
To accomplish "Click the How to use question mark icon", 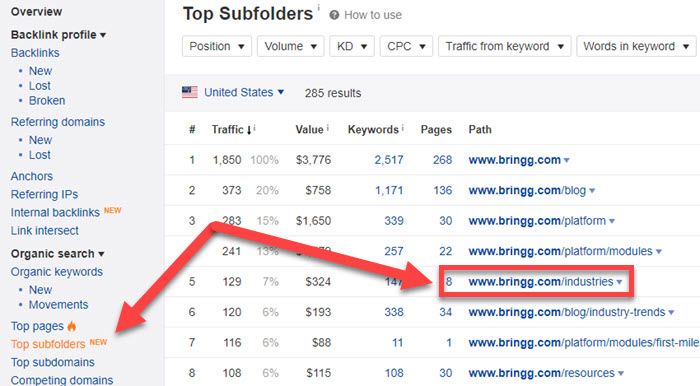I will pyautogui.click(x=334, y=15).
